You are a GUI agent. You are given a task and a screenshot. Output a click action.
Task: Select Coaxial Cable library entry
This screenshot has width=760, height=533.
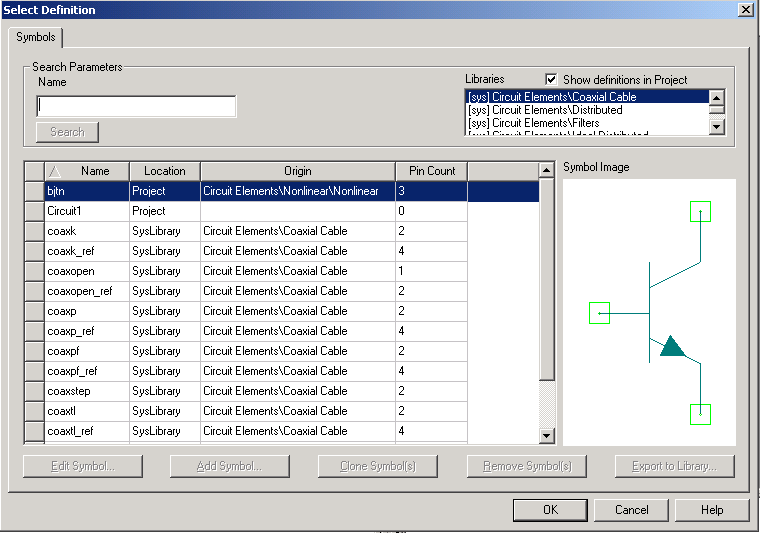click(586, 97)
